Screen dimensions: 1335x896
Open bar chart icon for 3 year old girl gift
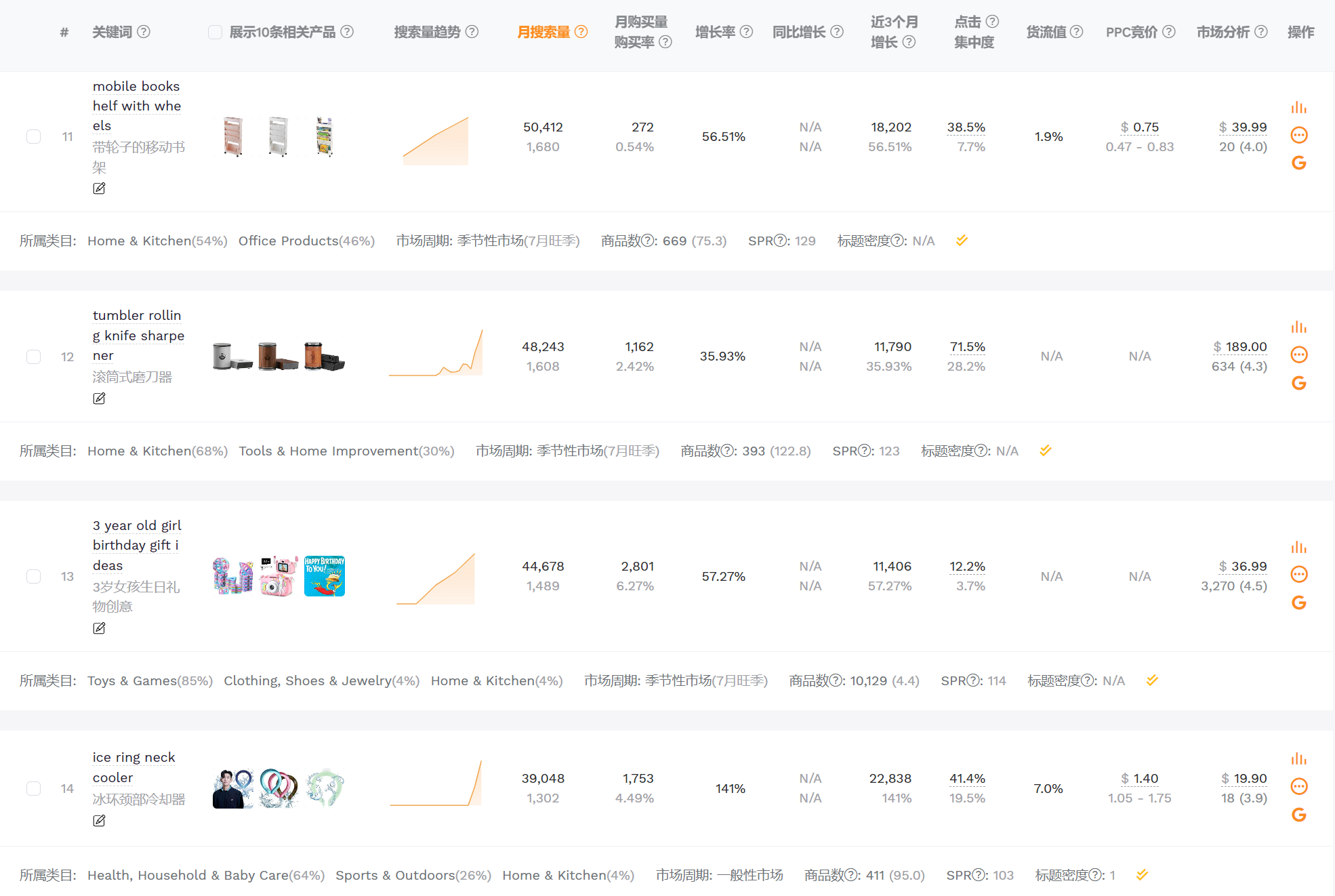[x=1298, y=547]
